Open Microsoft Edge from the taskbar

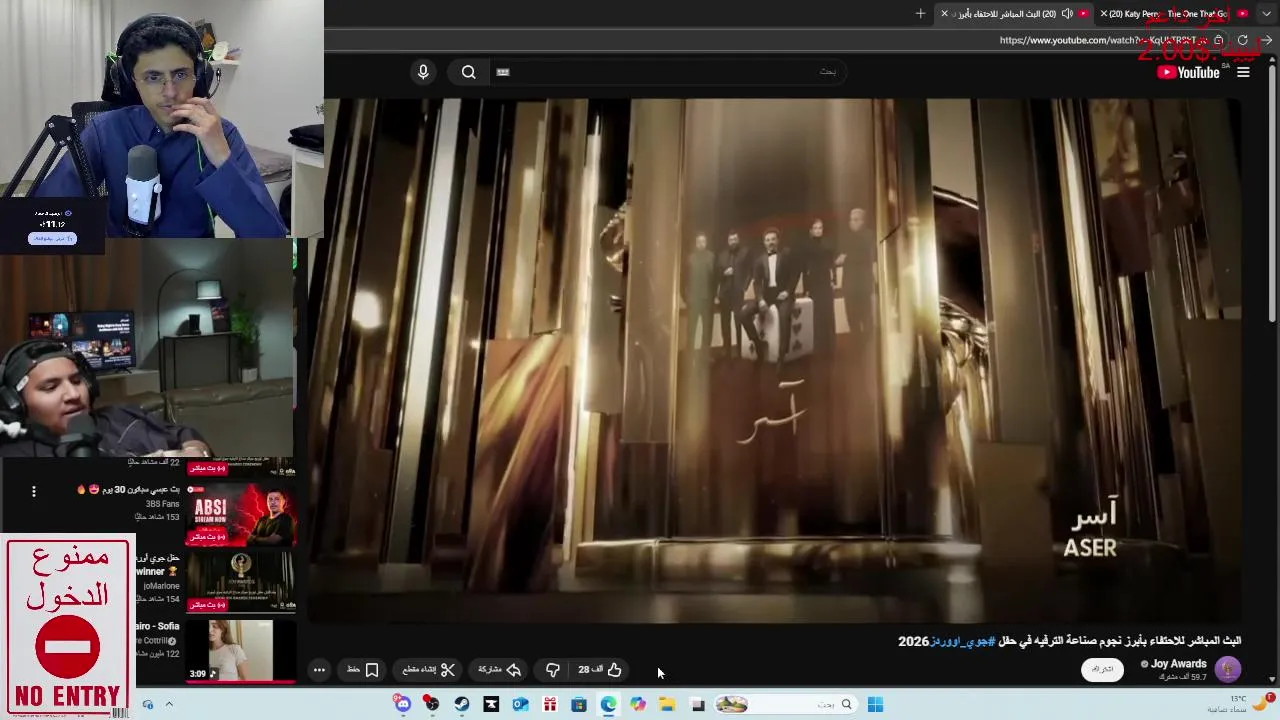tap(608, 705)
